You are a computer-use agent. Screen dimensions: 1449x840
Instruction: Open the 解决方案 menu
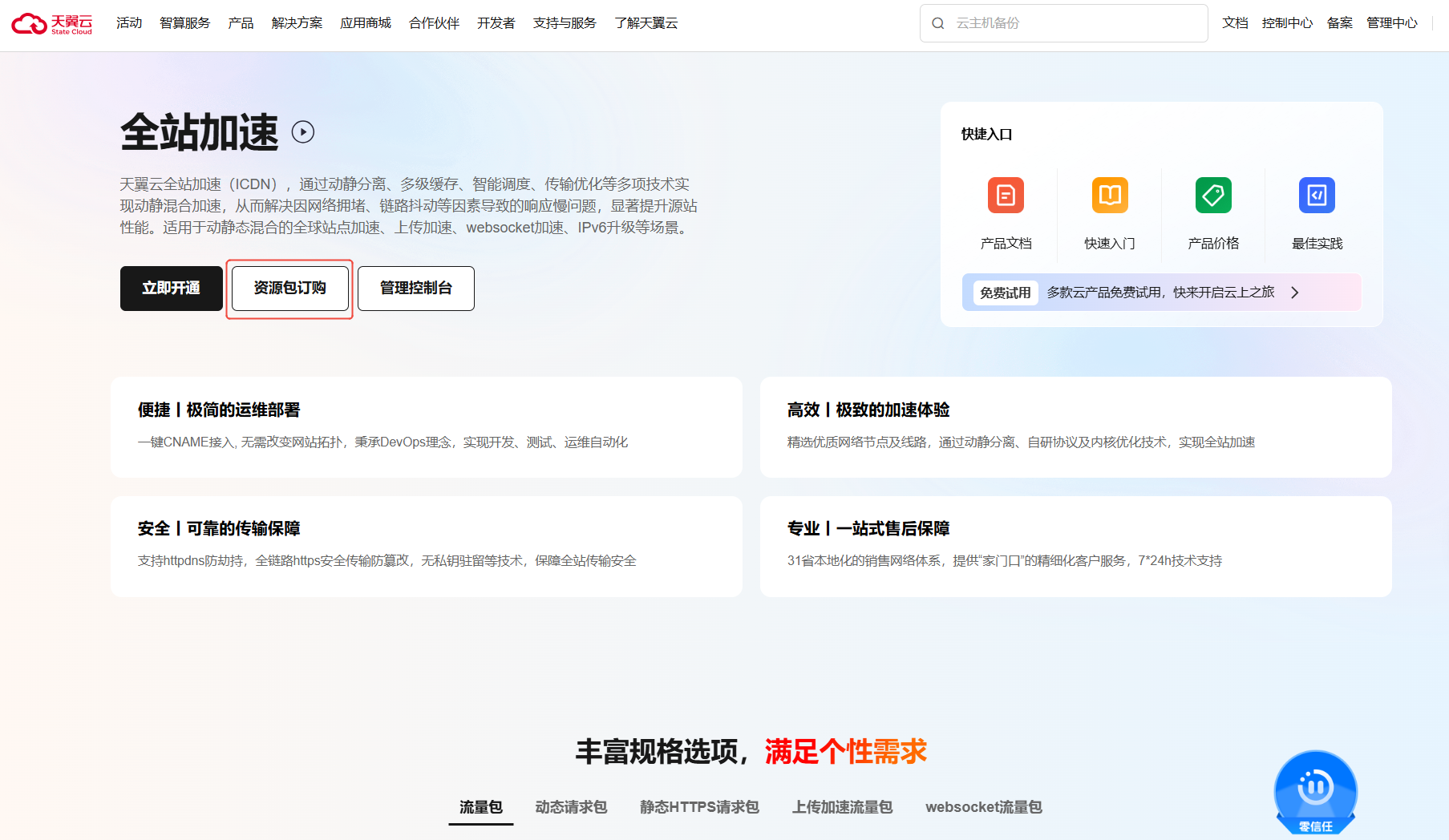click(x=297, y=23)
